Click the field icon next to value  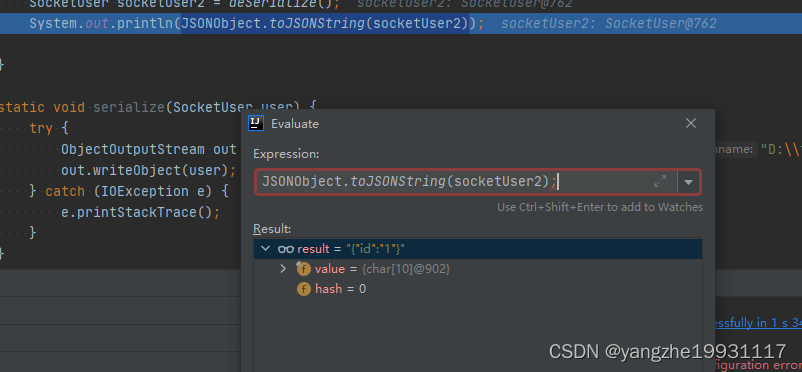(x=303, y=269)
